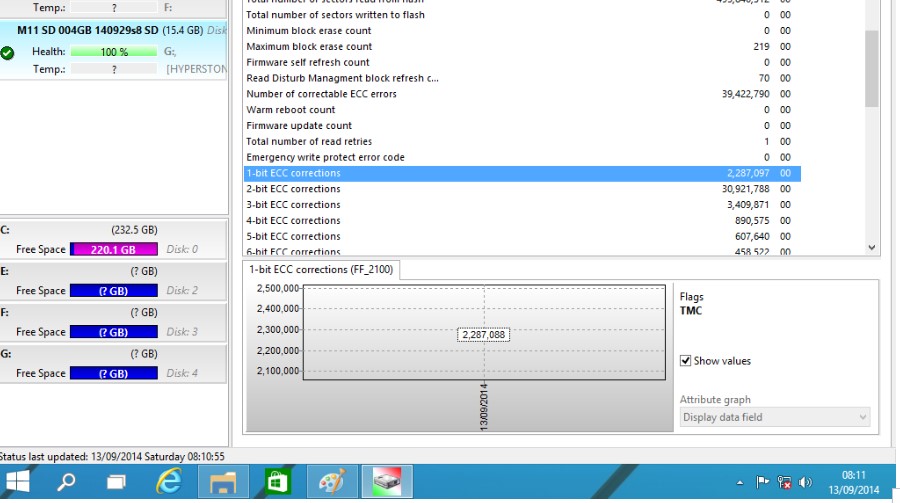Click the Status last updated text
Screen dimensions: 900x503
[x=112, y=457]
